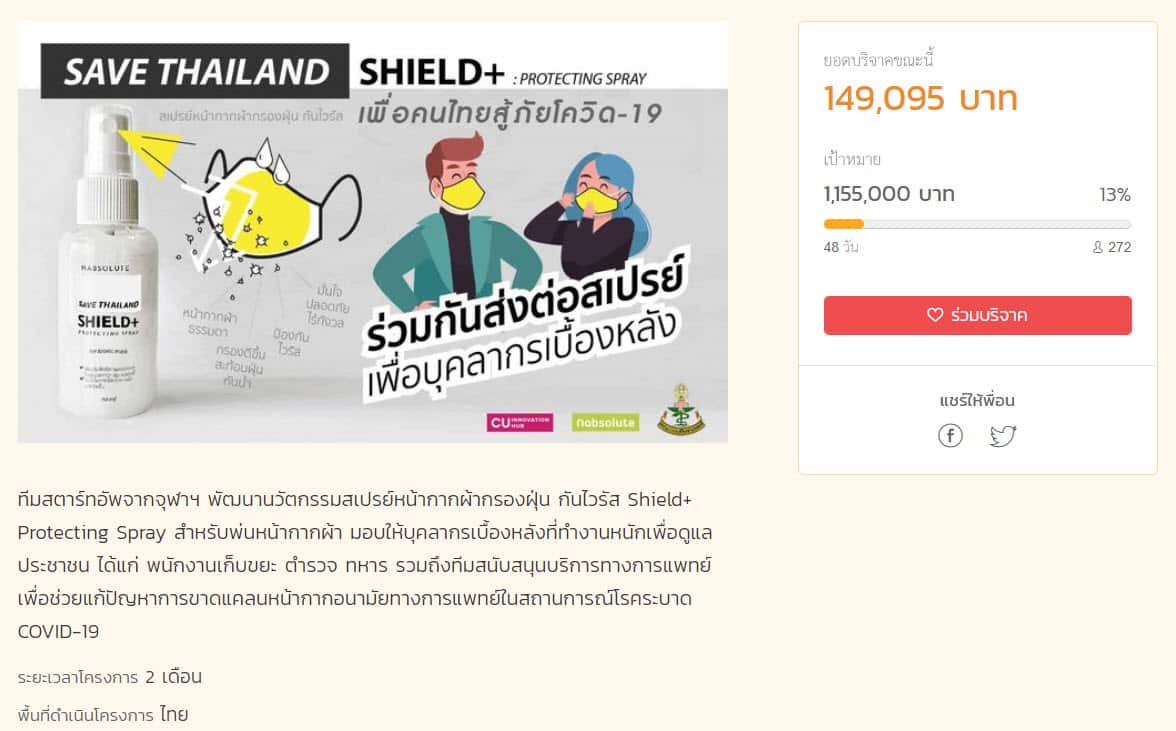Click the green medical emblem logo
The height and width of the screenshot is (731, 1176).
click(681, 409)
